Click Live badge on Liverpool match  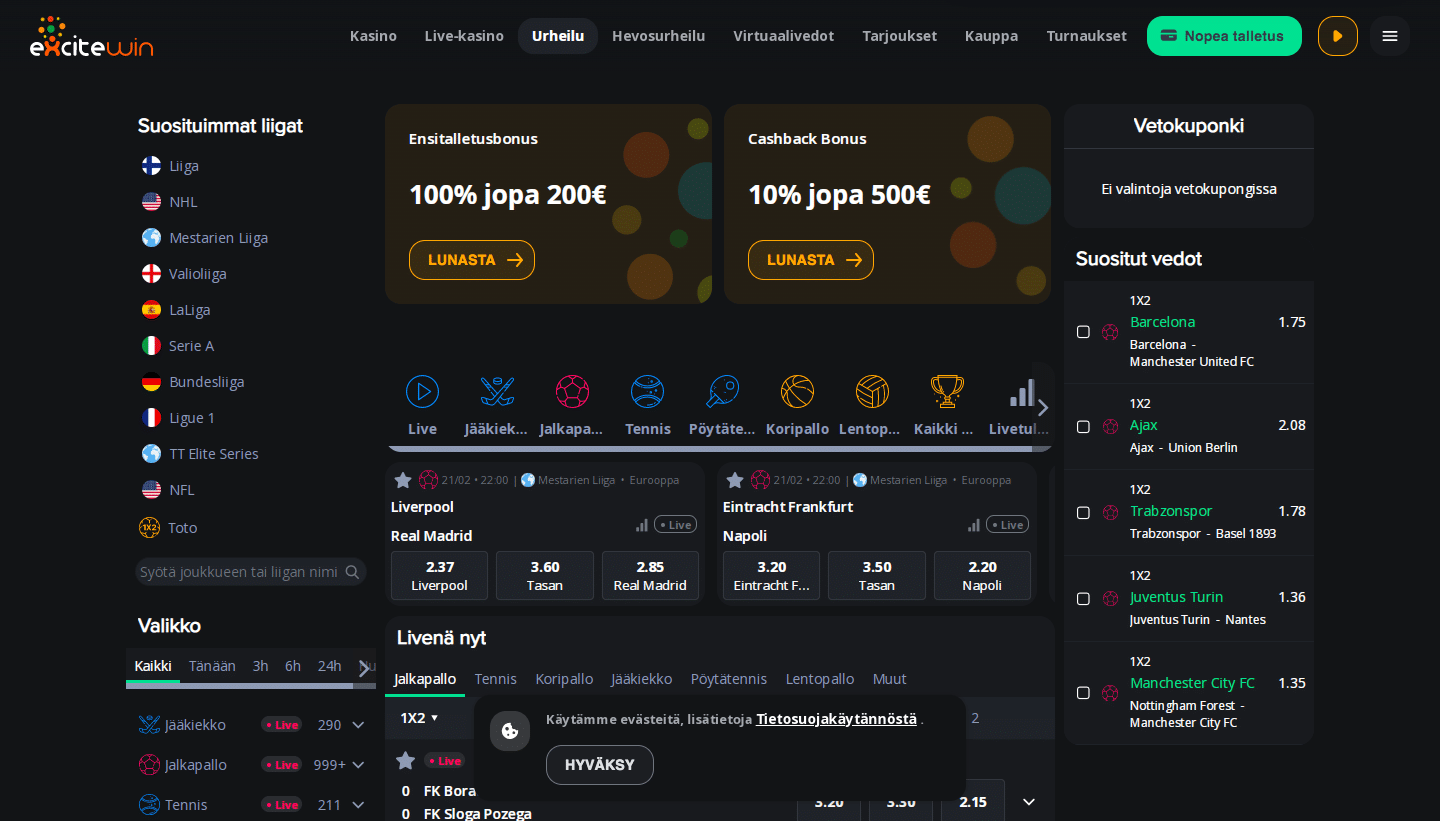click(x=675, y=524)
